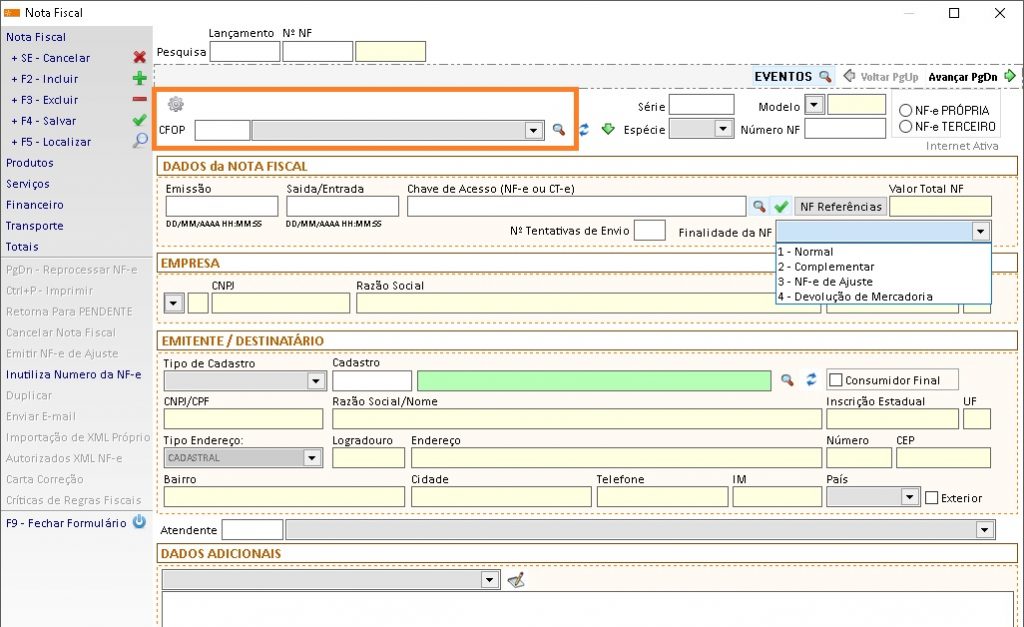Open the Financeiro section in sidebar

28,205
